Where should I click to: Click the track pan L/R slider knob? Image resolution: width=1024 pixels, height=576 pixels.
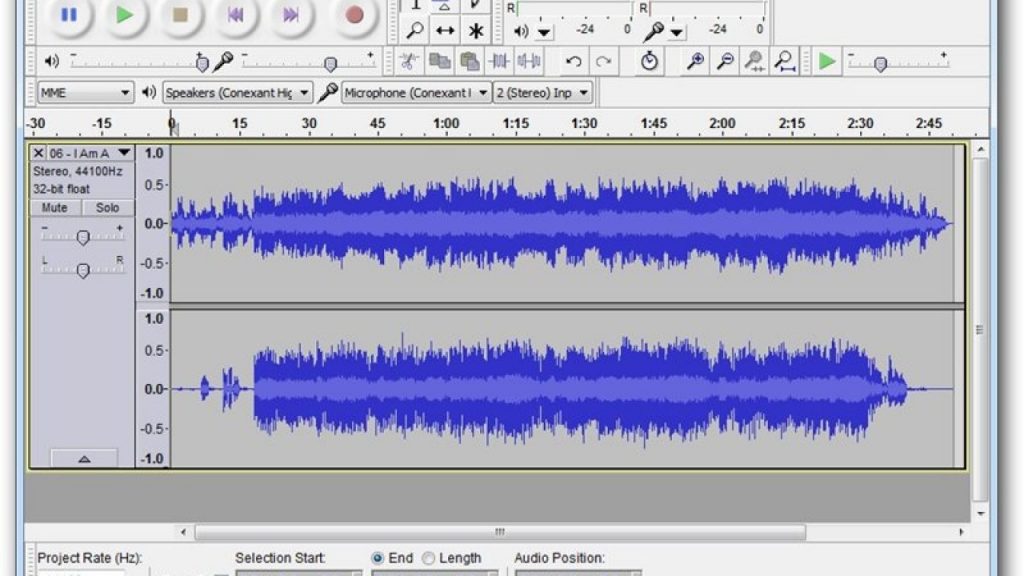tap(83, 270)
